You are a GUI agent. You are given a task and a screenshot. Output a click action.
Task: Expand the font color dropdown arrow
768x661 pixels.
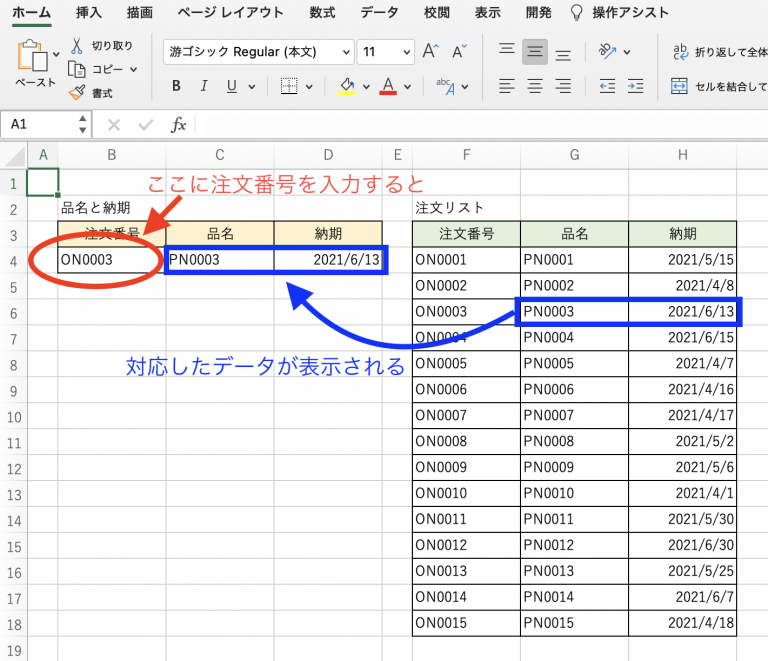point(407,87)
